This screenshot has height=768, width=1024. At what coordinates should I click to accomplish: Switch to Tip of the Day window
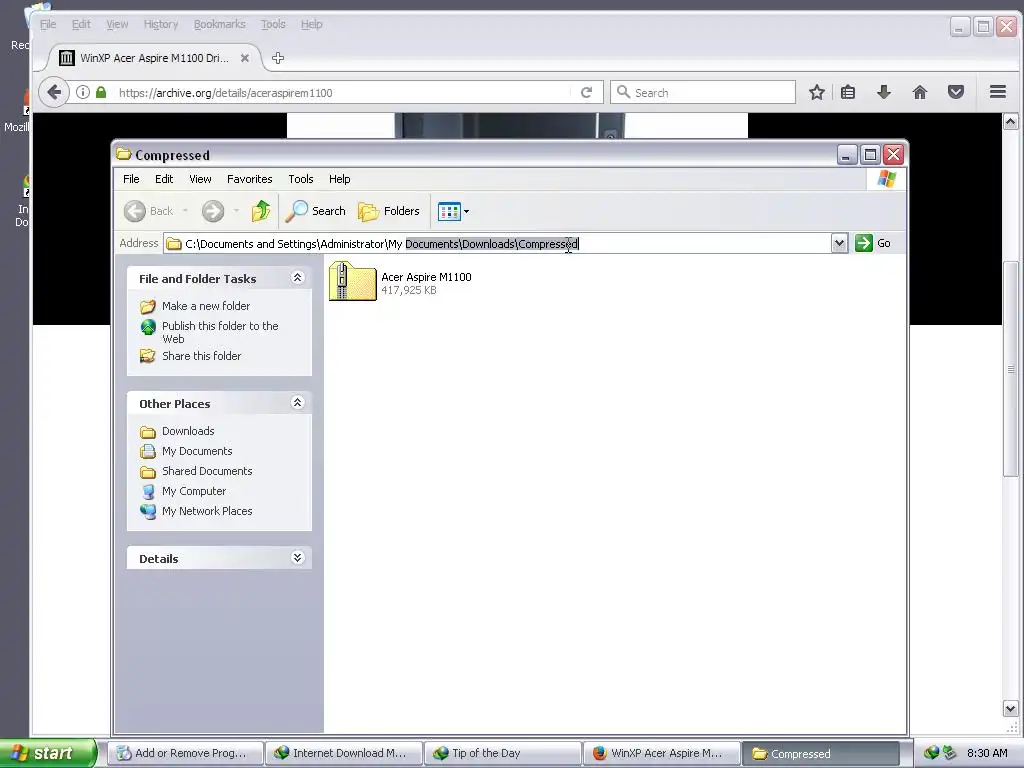[502, 753]
